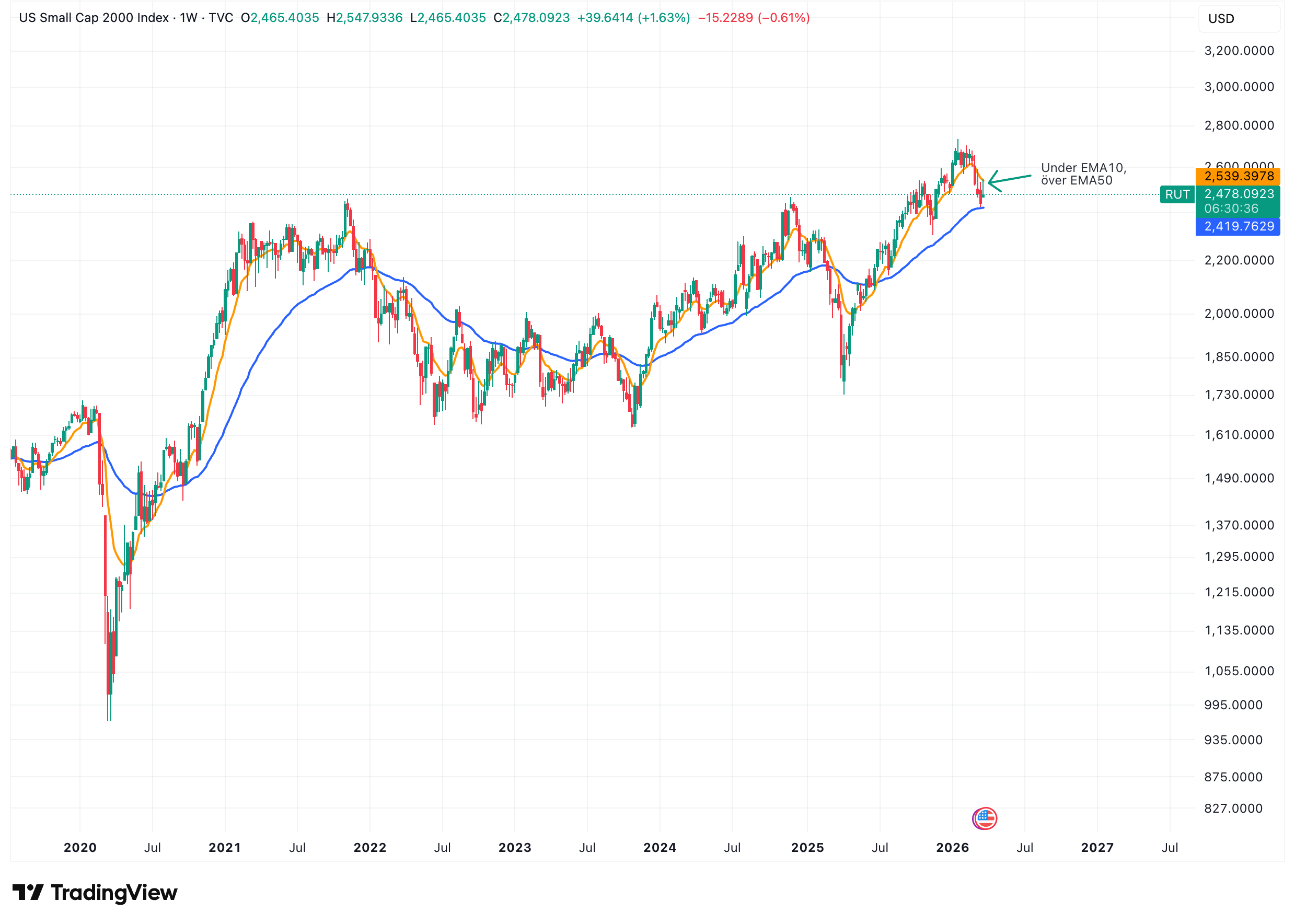Image resolution: width=1295 pixels, height=924 pixels.
Task: Click the 3,200.0000 price scale label
Action: [x=1239, y=51]
